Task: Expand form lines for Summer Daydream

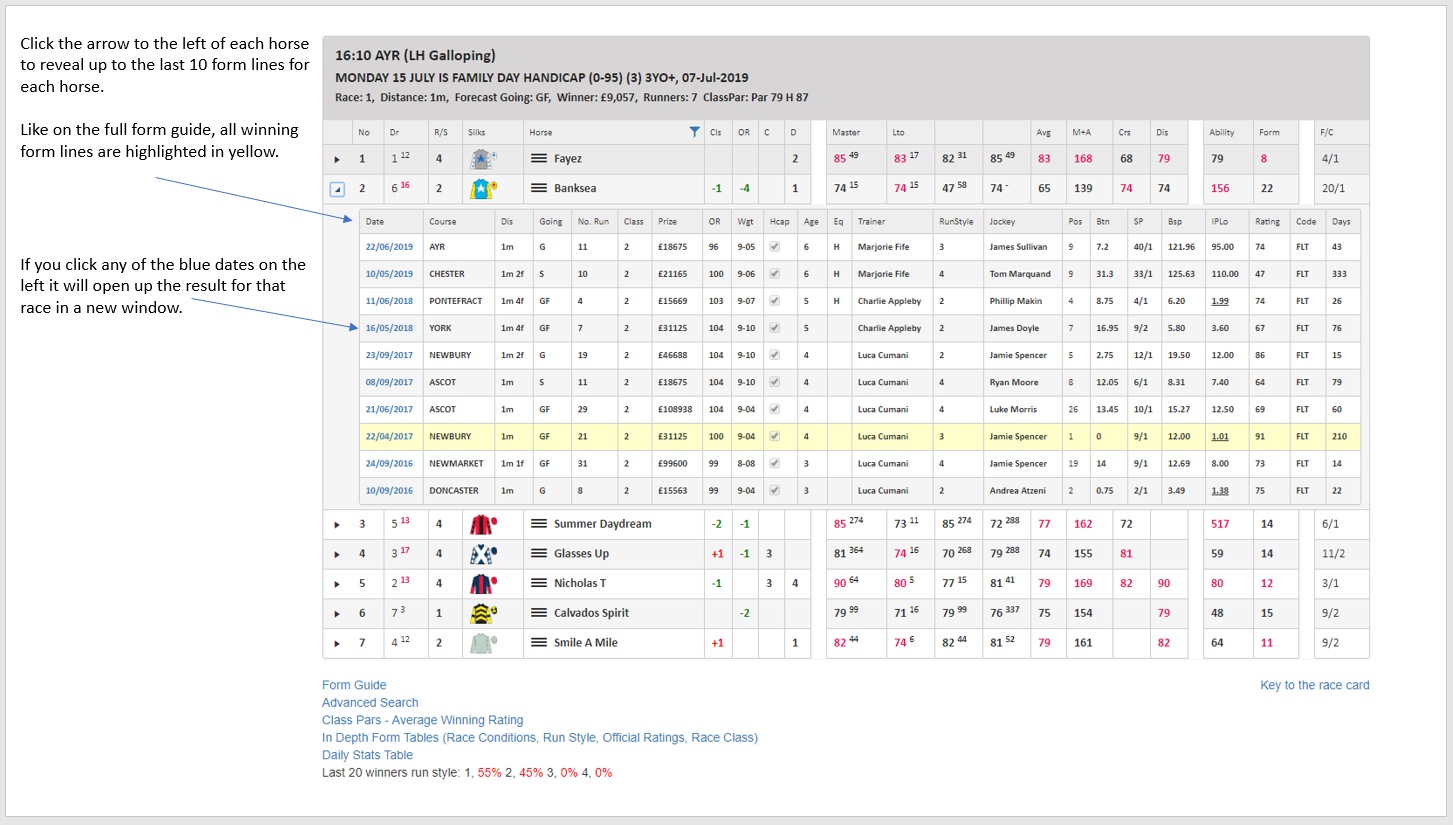Action: coord(337,524)
